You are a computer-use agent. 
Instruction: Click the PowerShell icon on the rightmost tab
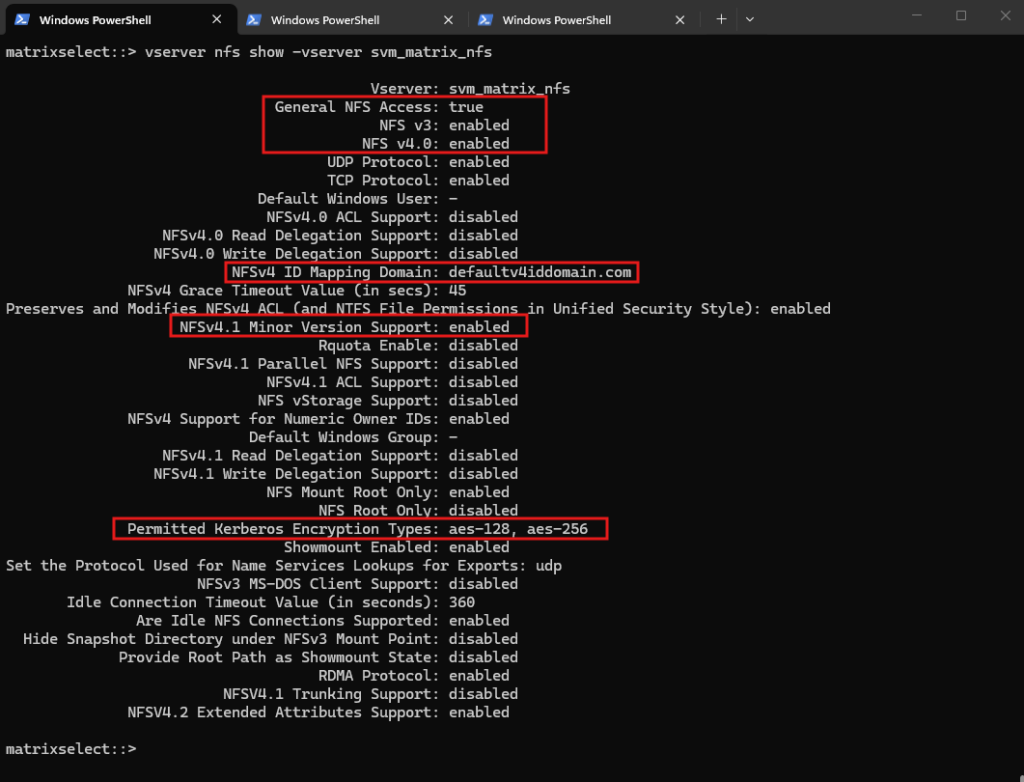point(485,20)
